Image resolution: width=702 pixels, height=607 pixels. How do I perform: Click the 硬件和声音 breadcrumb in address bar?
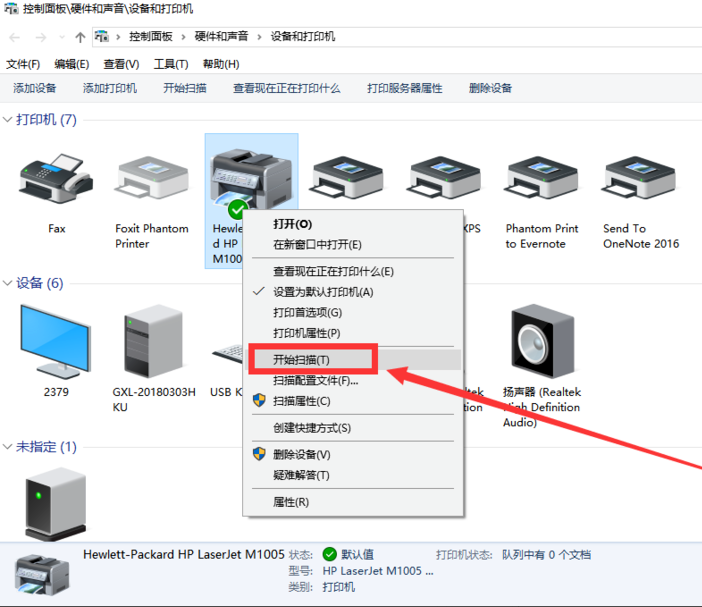(x=221, y=37)
